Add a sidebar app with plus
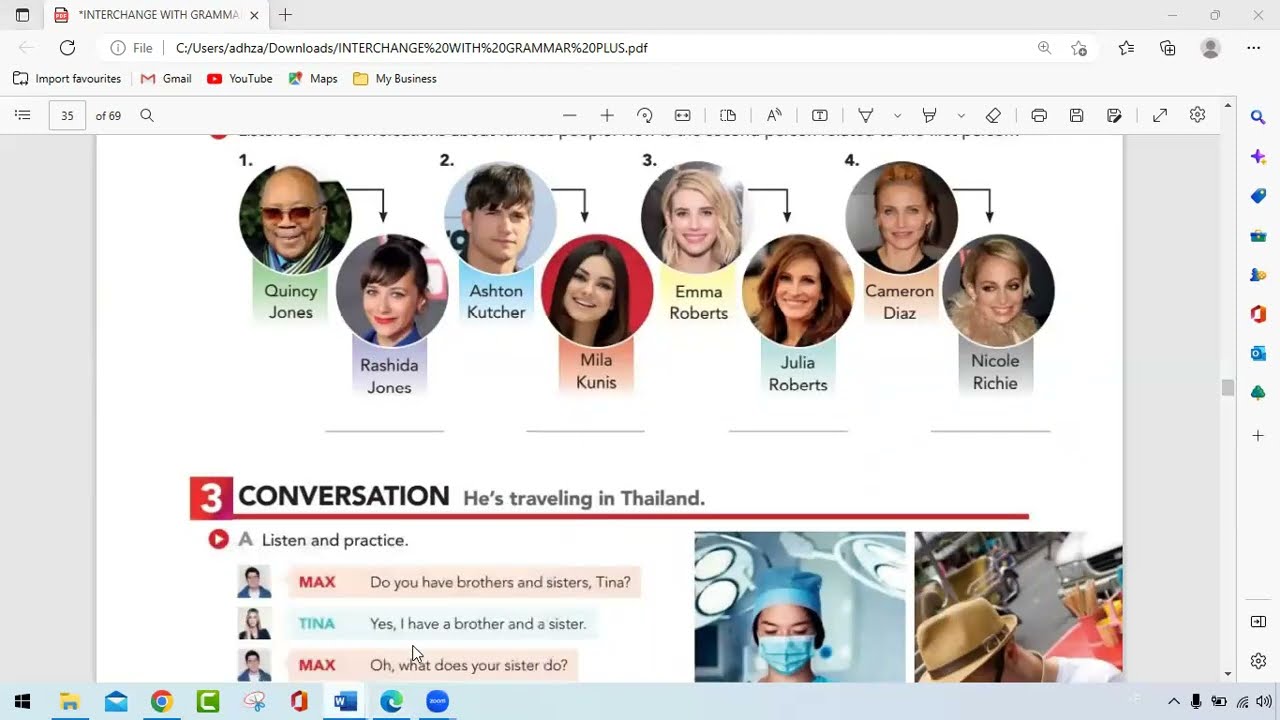Screen dimensions: 1280x720 pos(1258,435)
